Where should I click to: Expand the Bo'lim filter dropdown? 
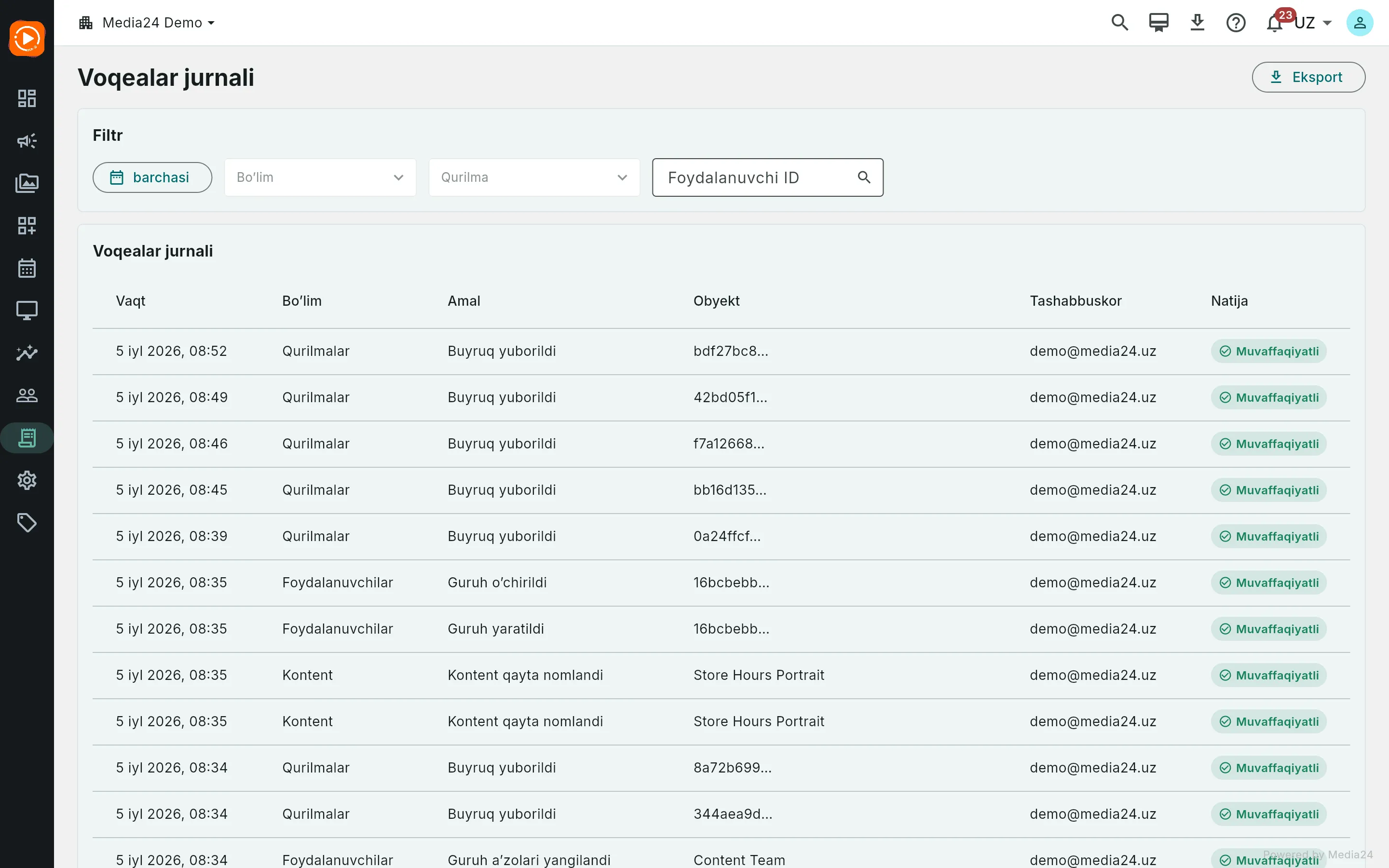point(320,177)
